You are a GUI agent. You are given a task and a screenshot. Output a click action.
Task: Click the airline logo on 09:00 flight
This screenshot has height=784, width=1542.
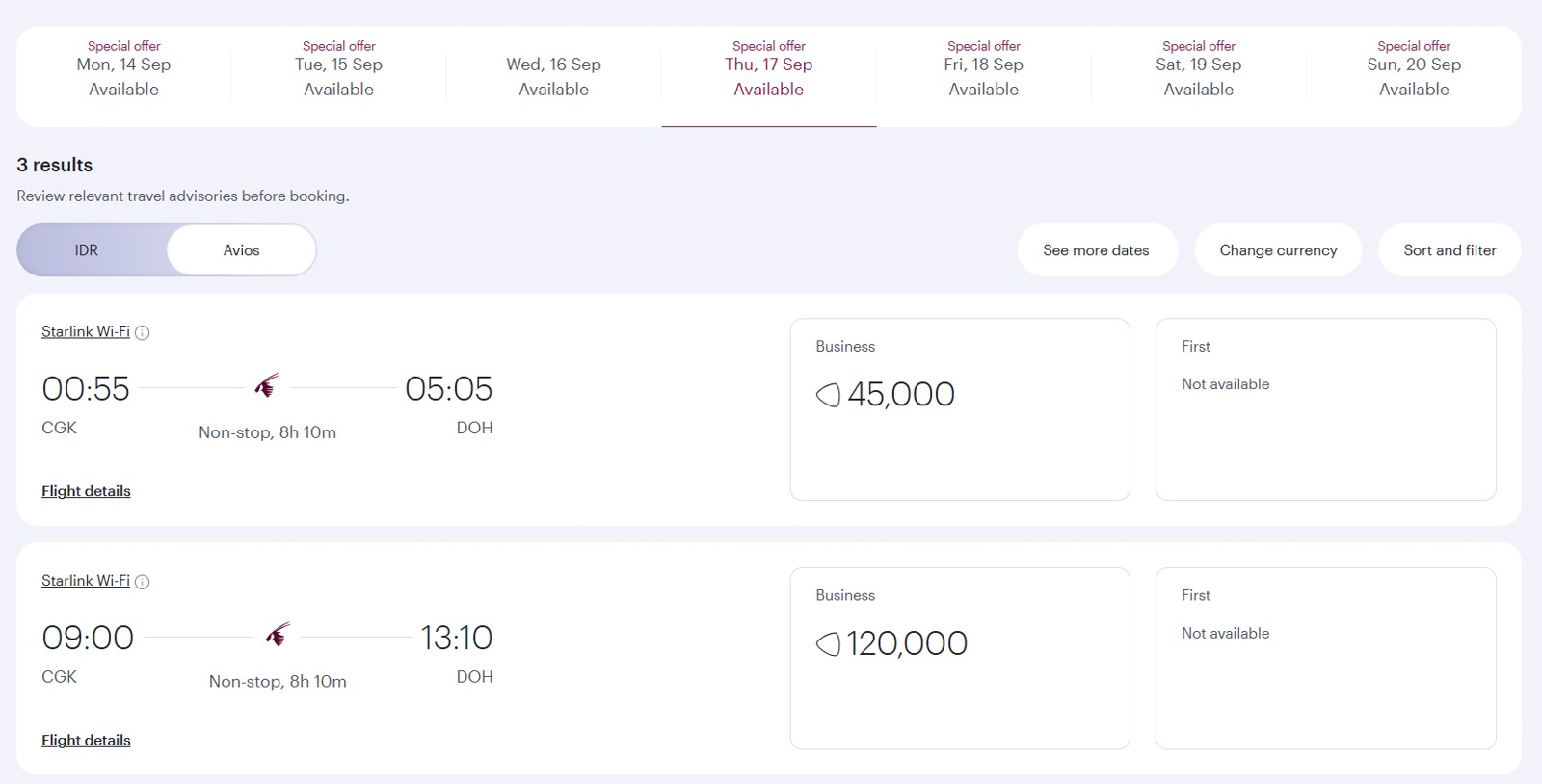point(278,635)
